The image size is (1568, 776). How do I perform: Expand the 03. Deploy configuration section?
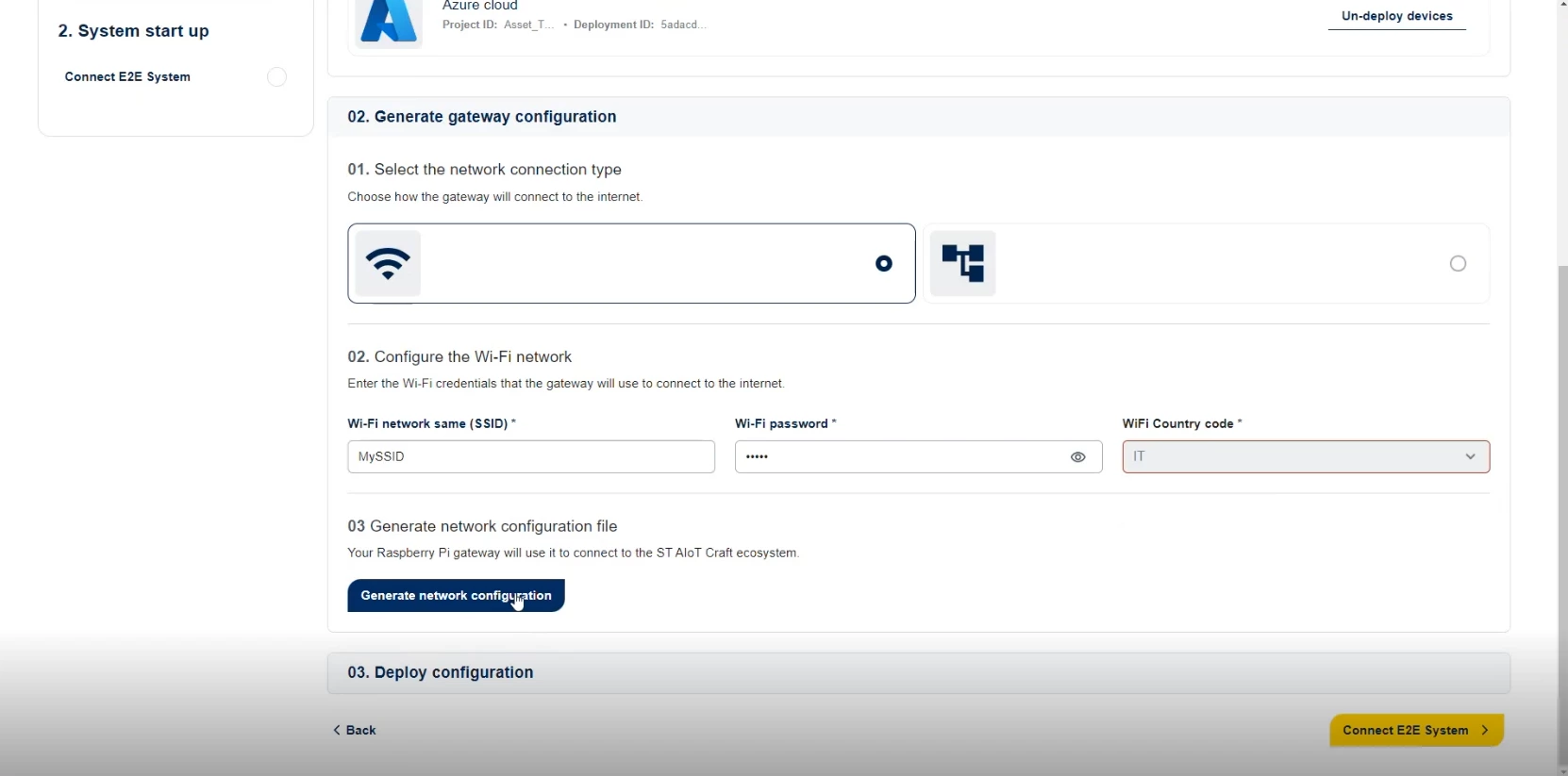(x=918, y=672)
